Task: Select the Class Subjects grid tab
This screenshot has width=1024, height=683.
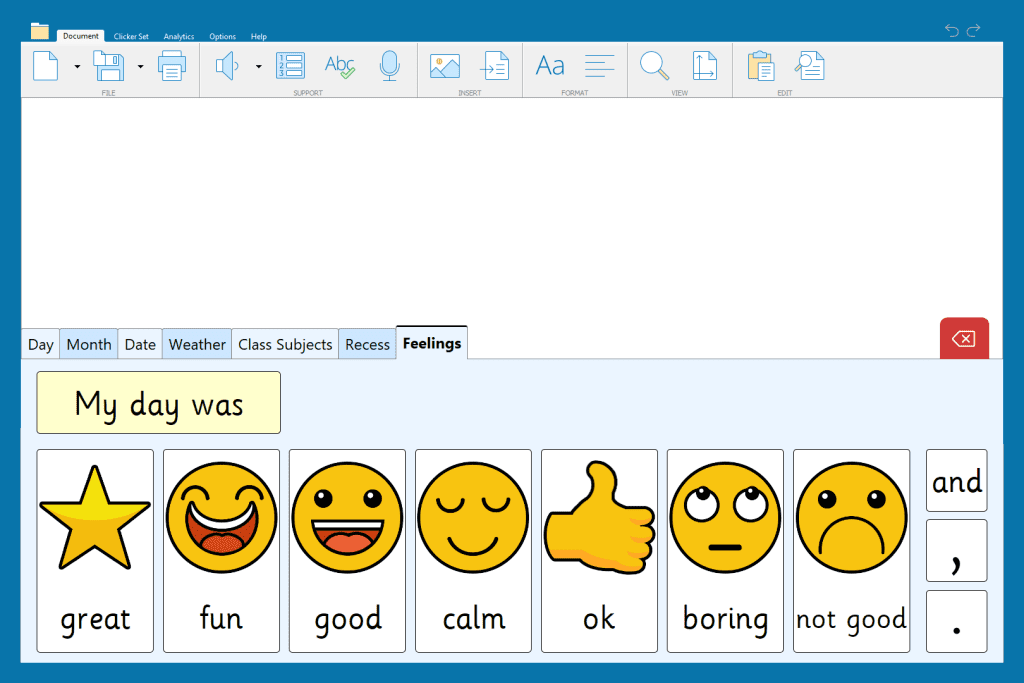Action: click(285, 344)
